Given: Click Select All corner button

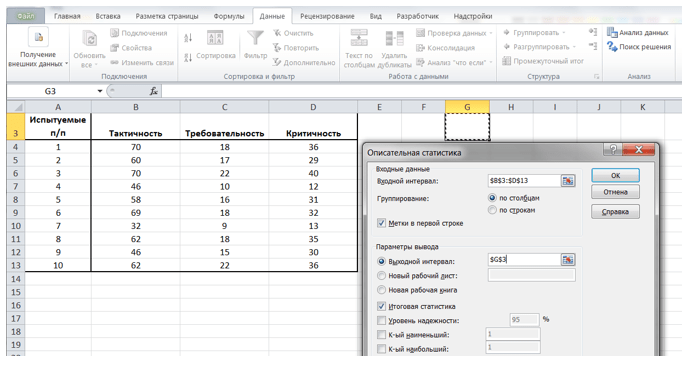Looking at the screenshot, I should tap(16, 107).
